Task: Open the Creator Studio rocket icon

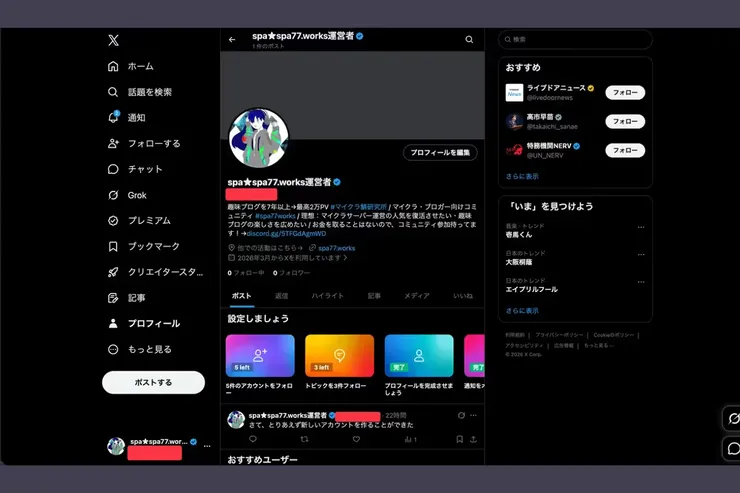Action: point(113,272)
